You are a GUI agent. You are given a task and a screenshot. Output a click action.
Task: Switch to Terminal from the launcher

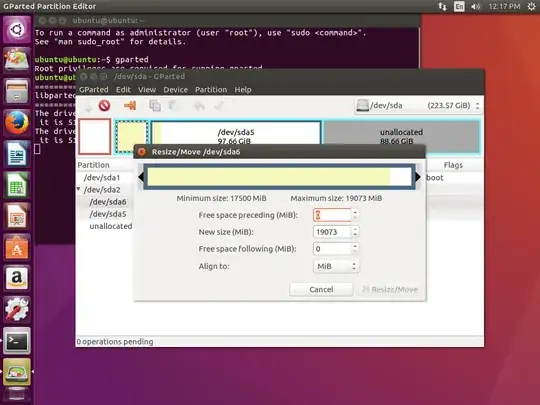coord(17,340)
